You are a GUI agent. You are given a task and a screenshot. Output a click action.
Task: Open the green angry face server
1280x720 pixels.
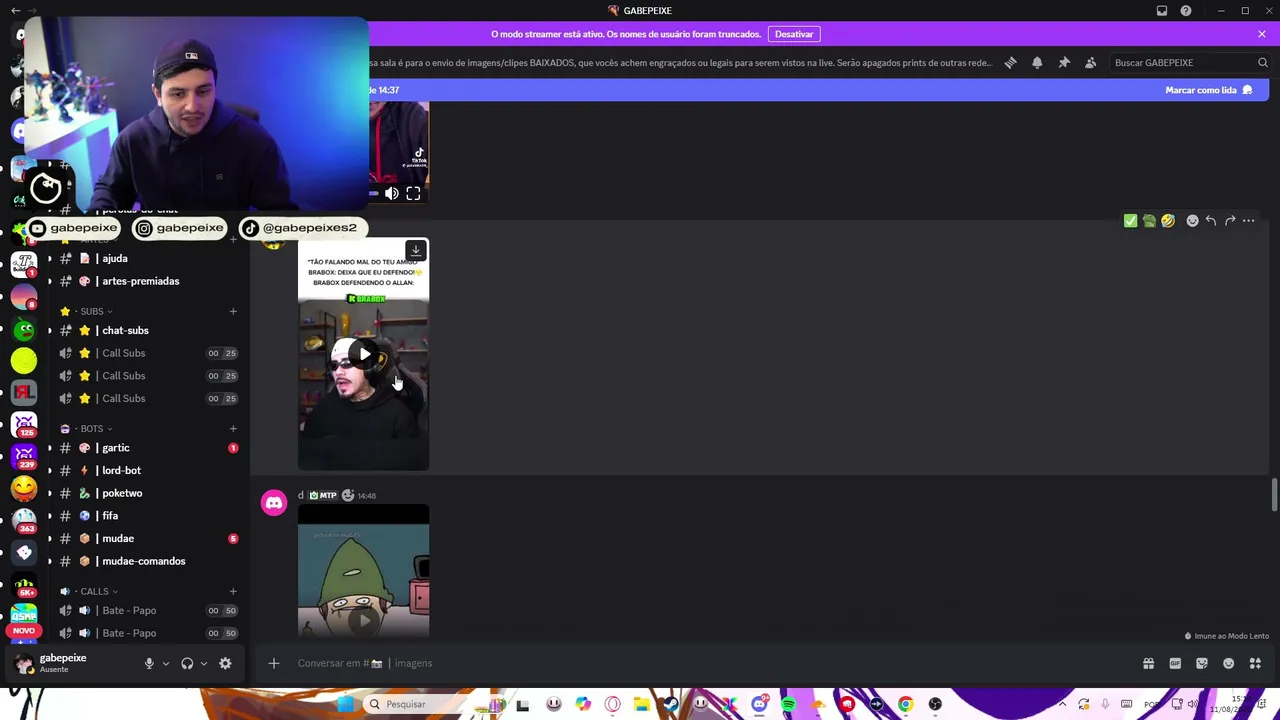[24, 328]
